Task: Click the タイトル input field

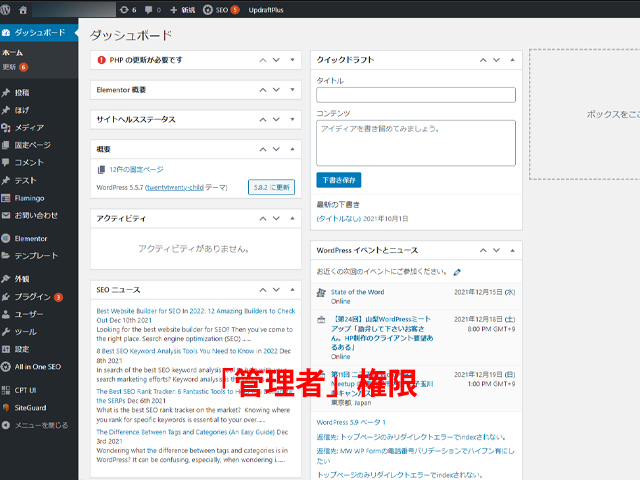Action: pos(416,95)
